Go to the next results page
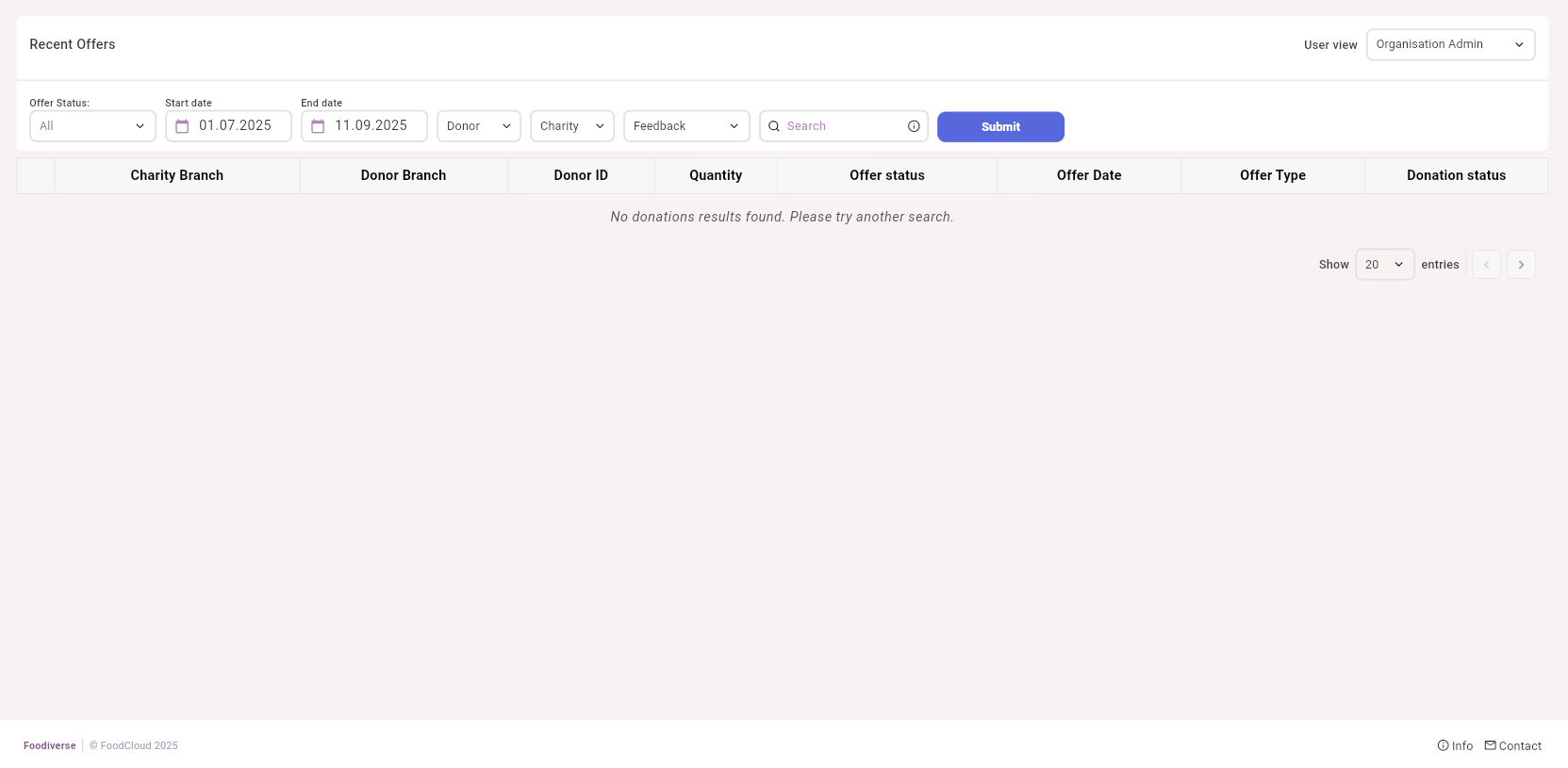This screenshot has width=1568, height=768. [x=1521, y=265]
